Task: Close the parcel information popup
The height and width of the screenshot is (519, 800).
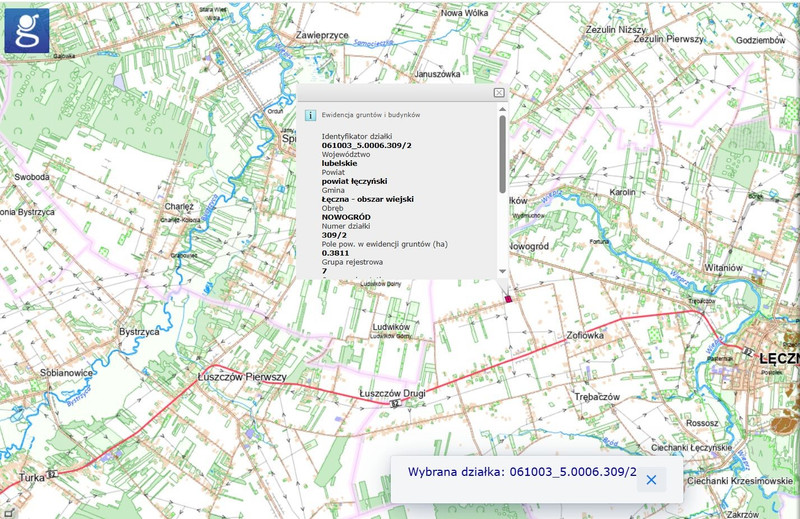Action: click(x=499, y=92)
